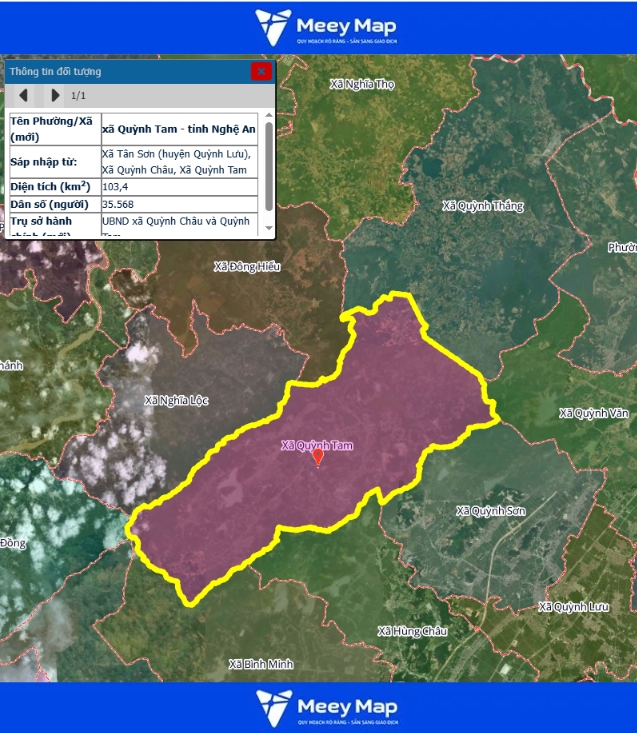Select the Xã Đông Hiếu map label
This screenshot has width=637, height=733.
point(247,267)
